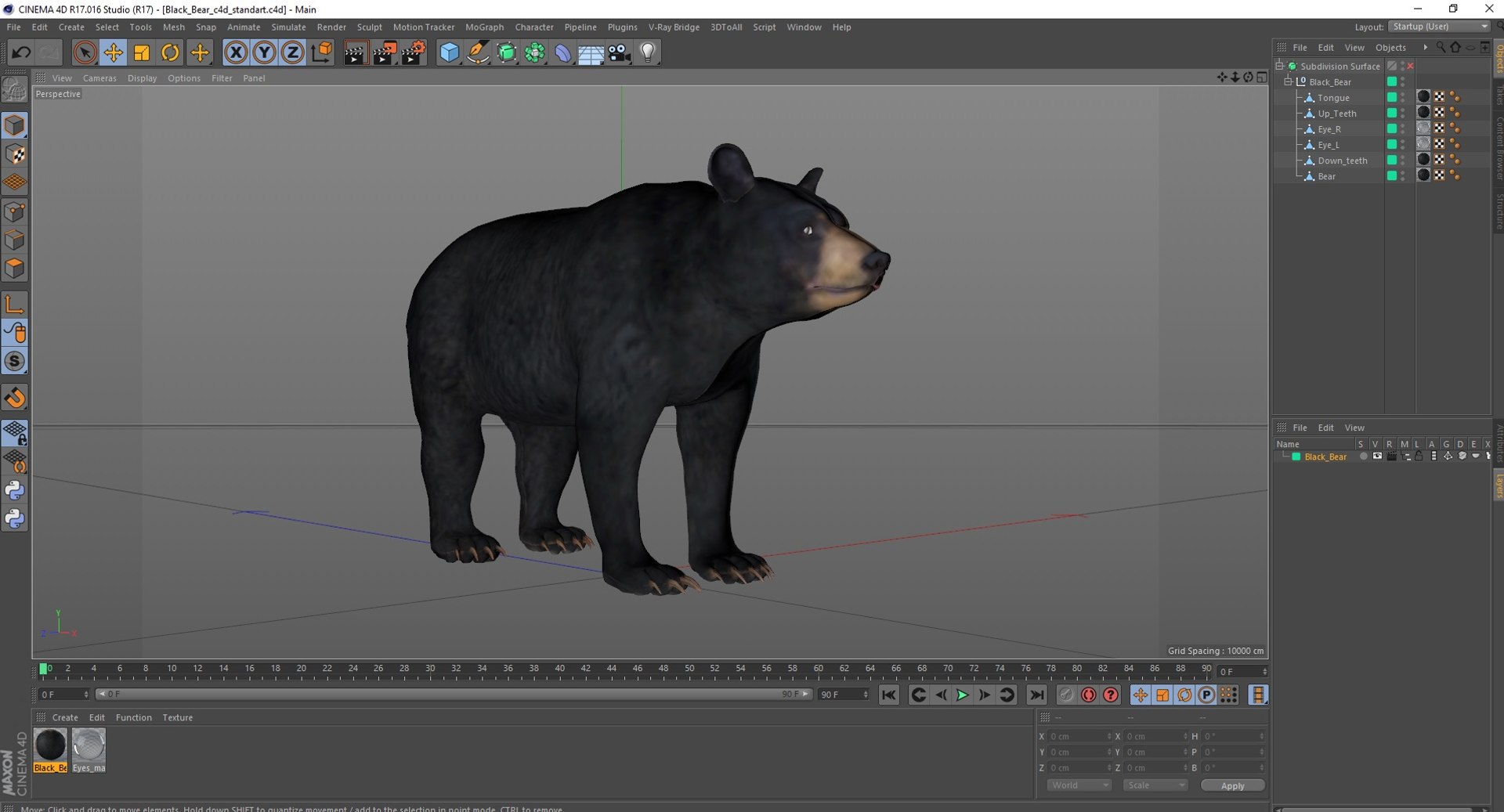Toggle Snap enable S icon

tap(15, 361)
